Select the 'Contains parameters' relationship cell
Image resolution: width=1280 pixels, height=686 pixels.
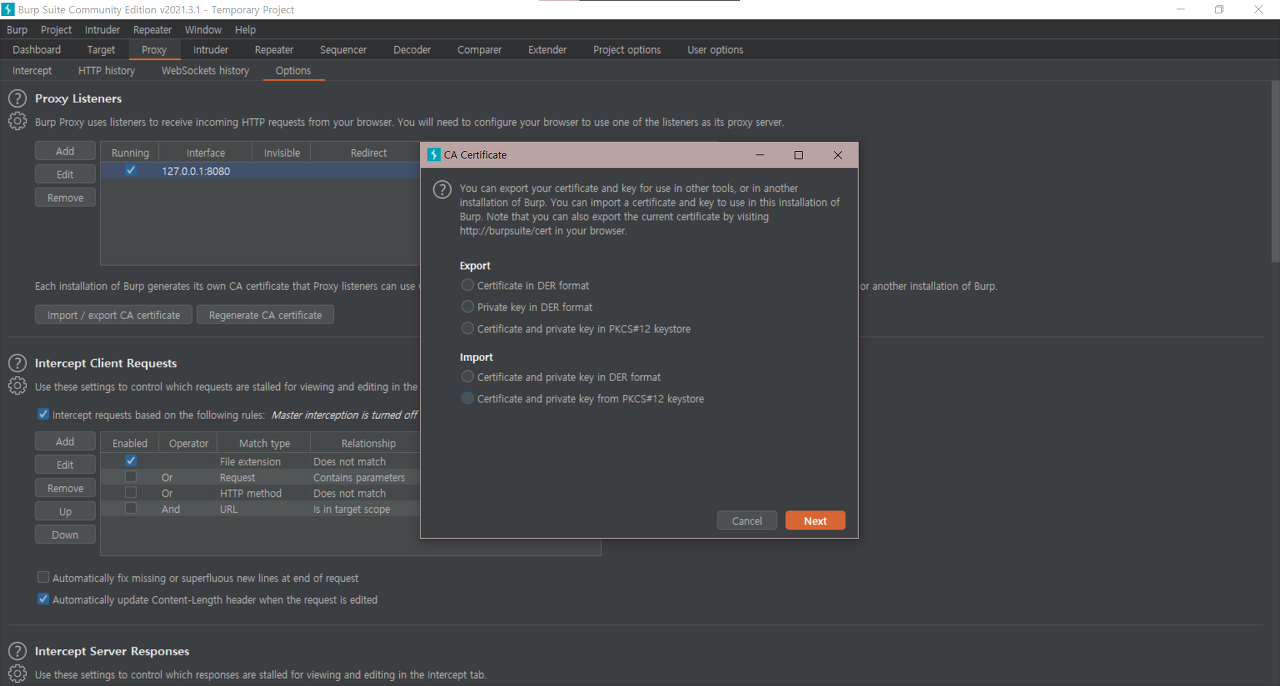pos(365,477)
